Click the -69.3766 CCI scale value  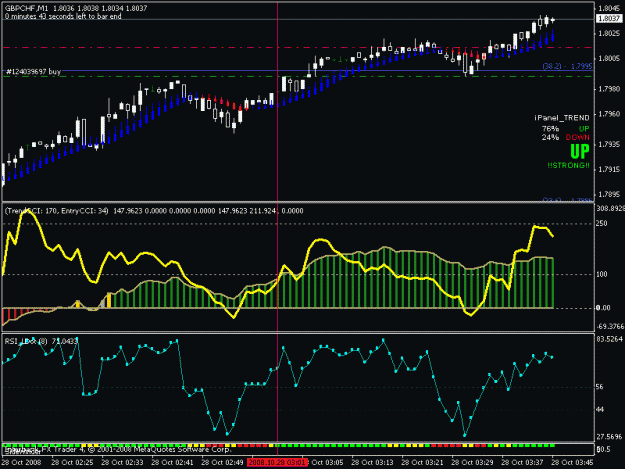point(610,327)
